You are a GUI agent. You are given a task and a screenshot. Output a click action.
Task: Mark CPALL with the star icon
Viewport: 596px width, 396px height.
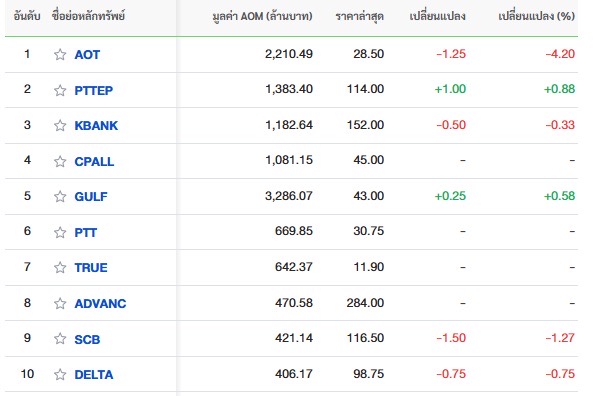(x=60, y=162)
